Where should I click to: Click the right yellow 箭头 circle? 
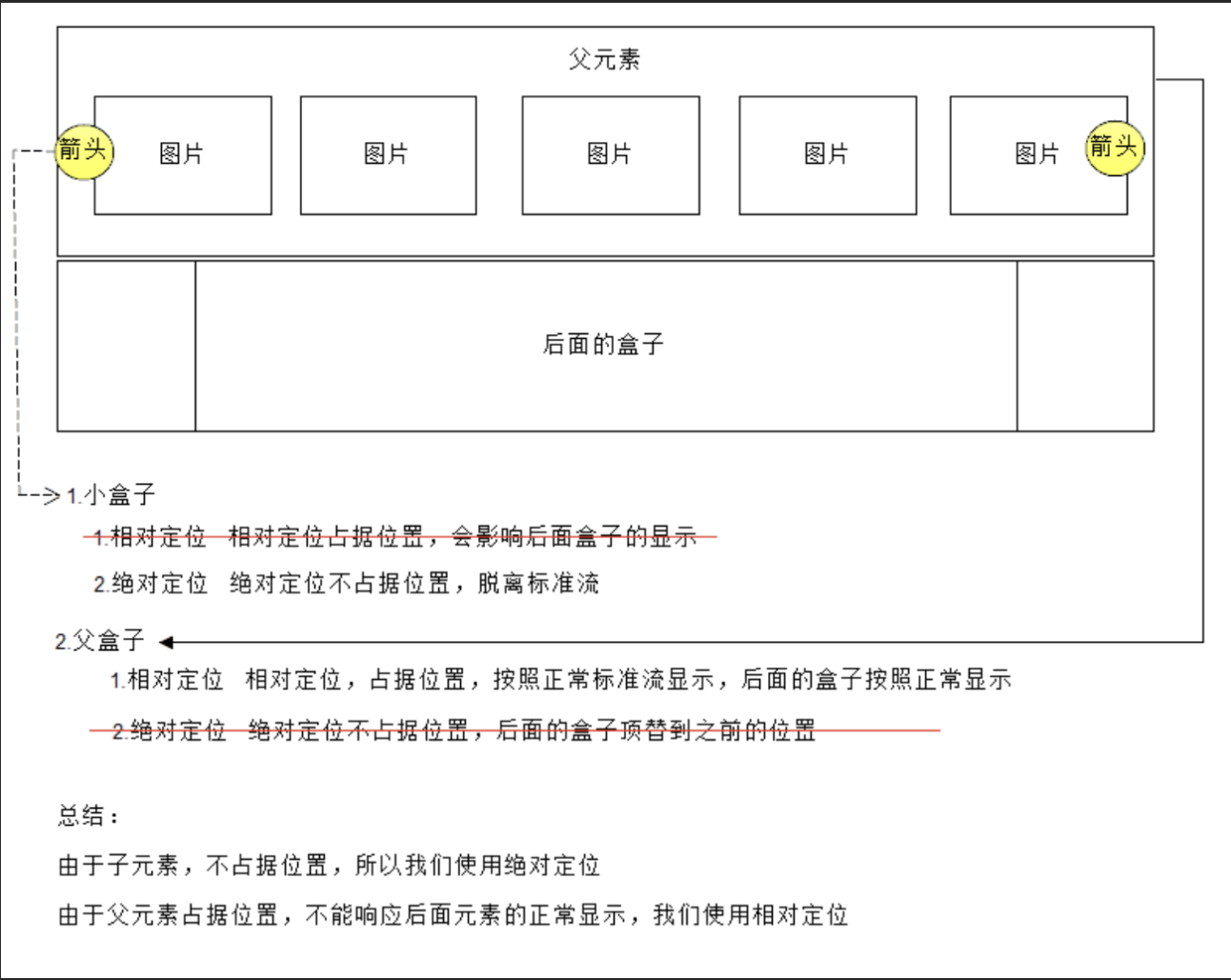pyautogui.click(x=1114, y=148)
